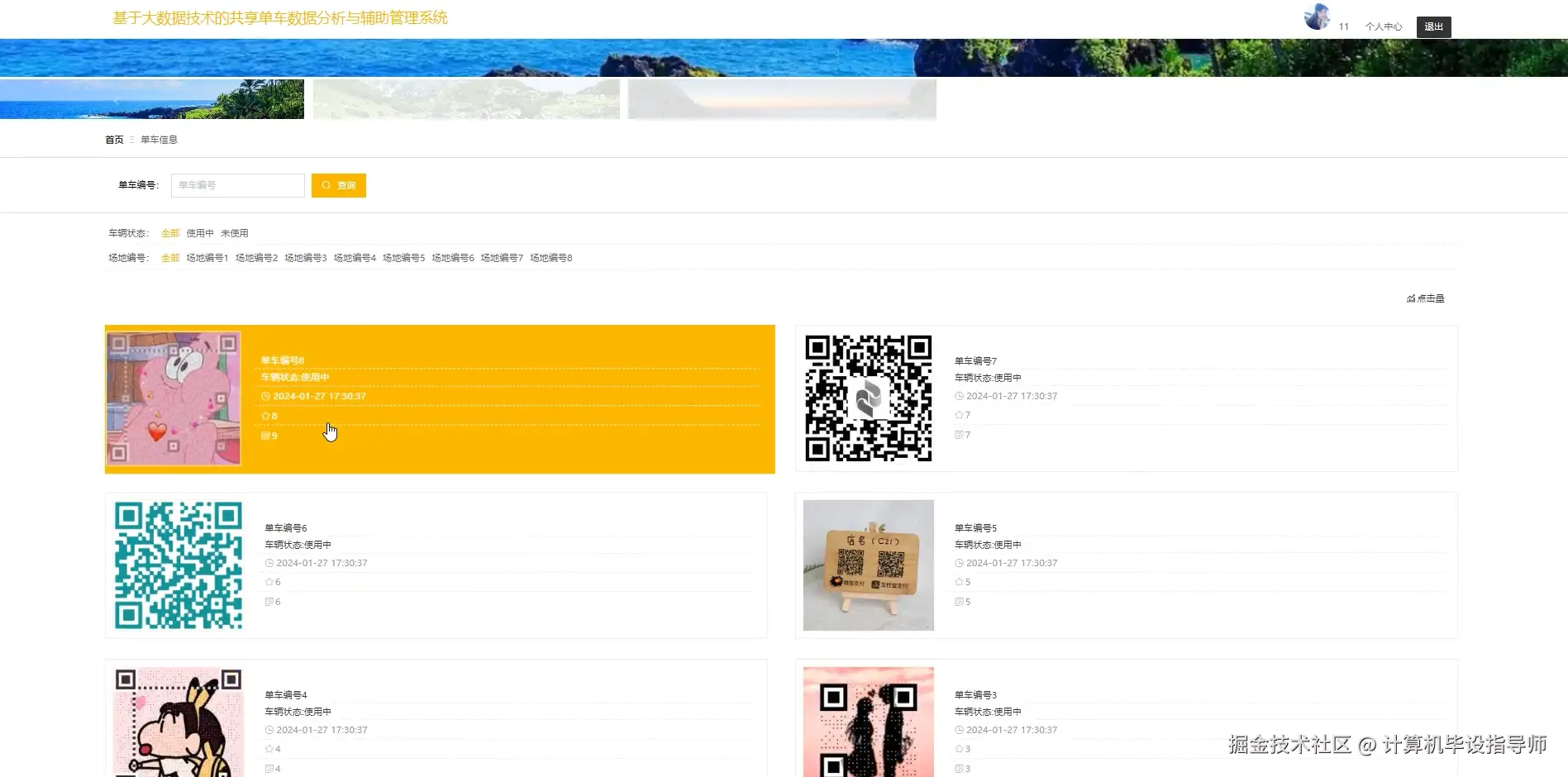
Task: Open the pink QR image of 单车编号3
Action: pyautogui.click(x=869, y=722)
